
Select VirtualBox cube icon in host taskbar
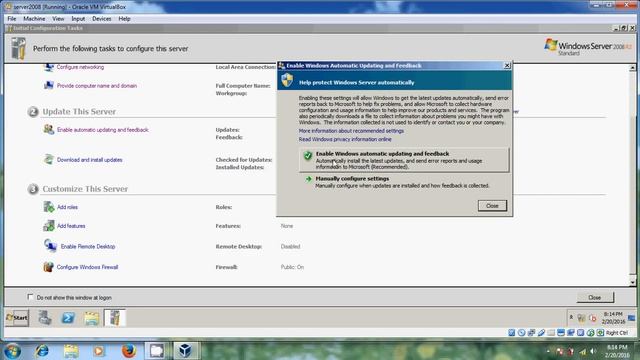pyautogui.click(x=186, y=351)
